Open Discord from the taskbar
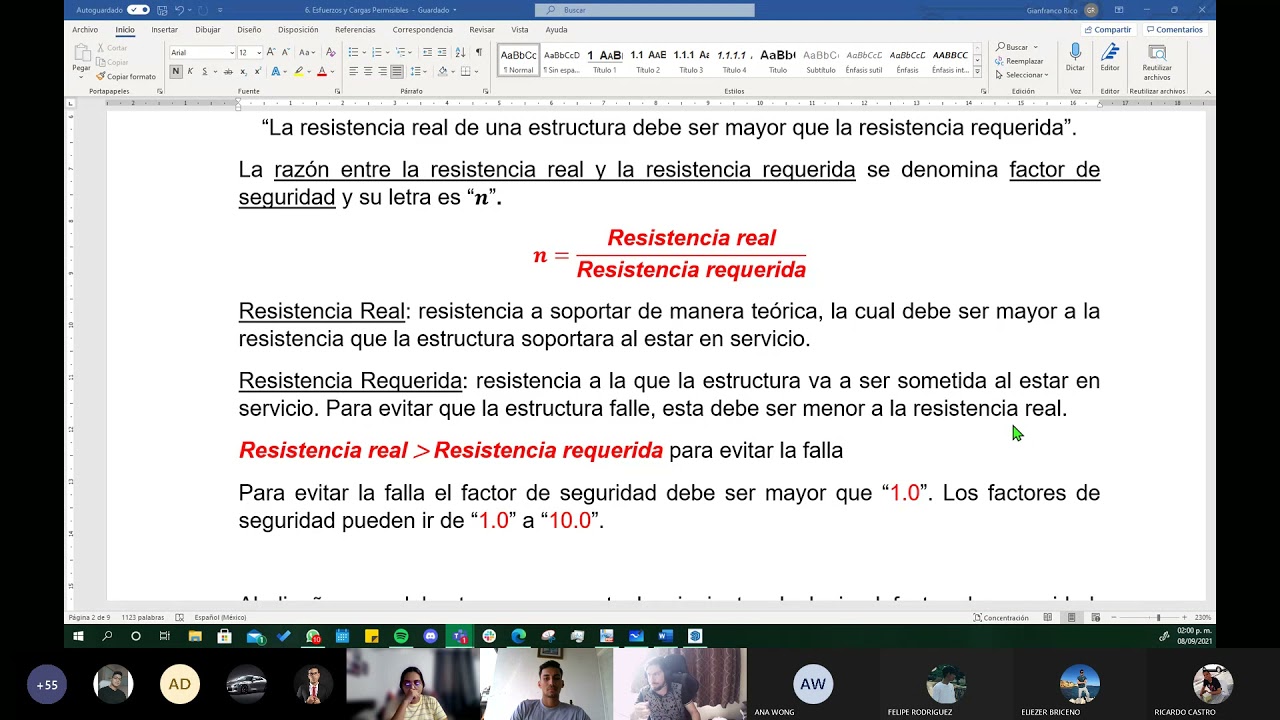 pos(430,636)
